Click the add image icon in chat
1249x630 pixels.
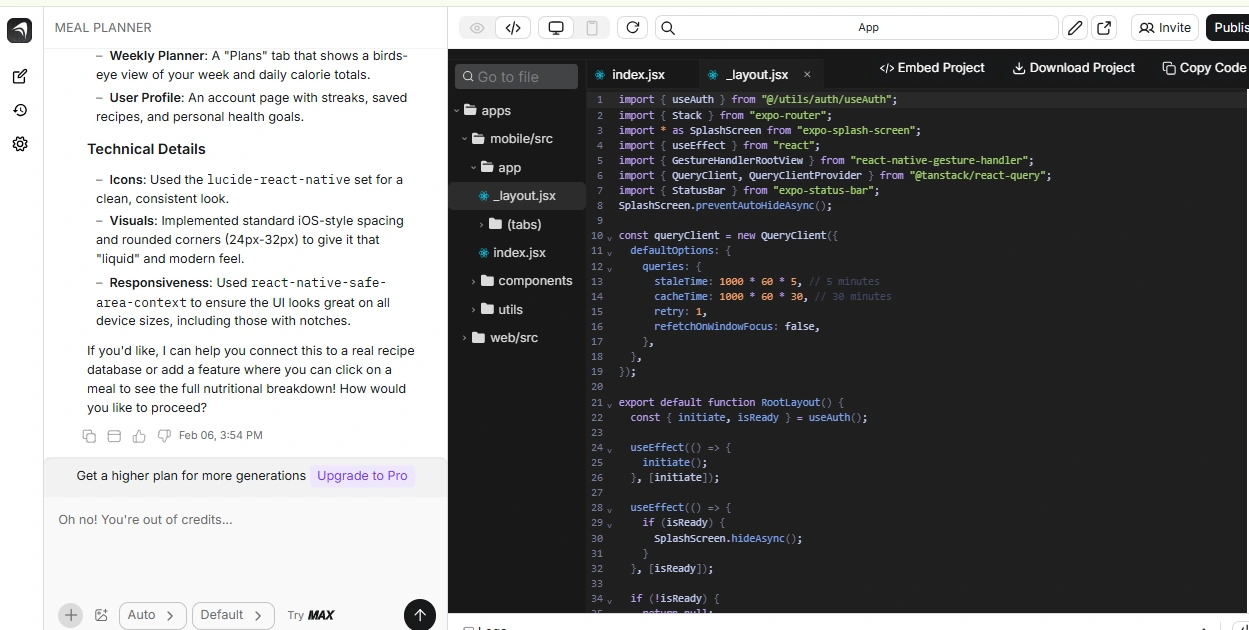tap(101, 615)
